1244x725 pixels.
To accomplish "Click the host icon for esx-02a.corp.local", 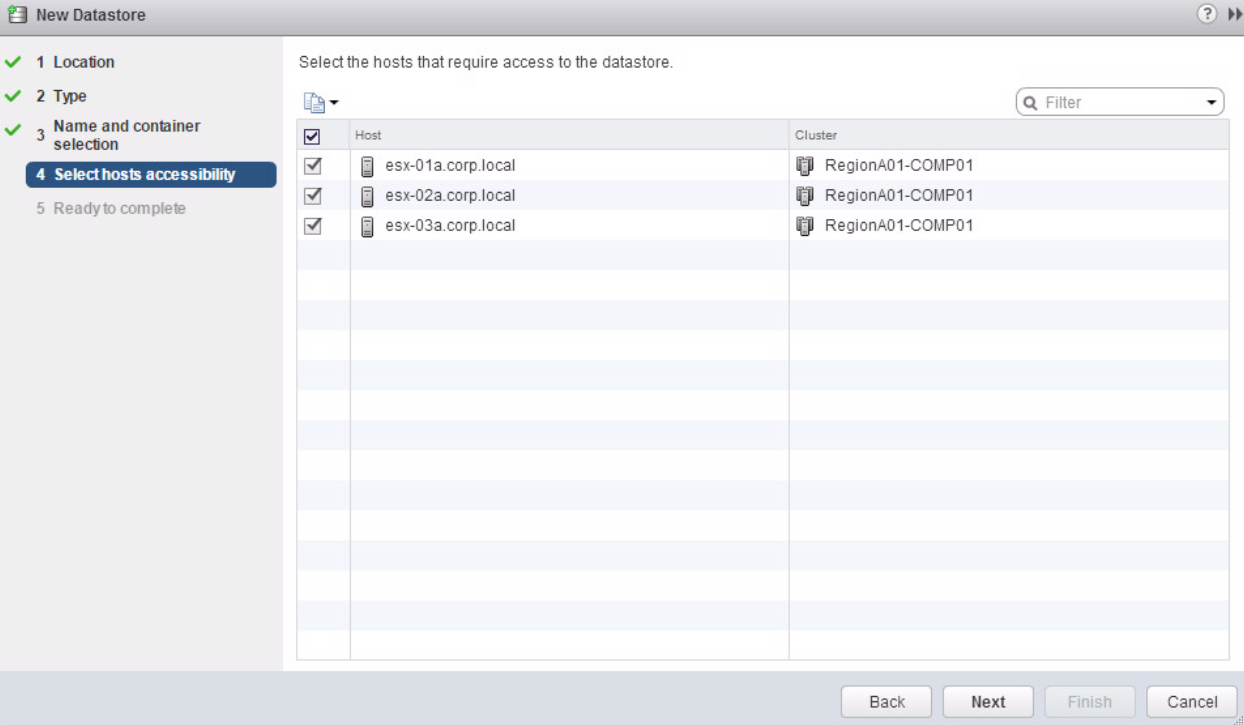I will click(367, 195).
